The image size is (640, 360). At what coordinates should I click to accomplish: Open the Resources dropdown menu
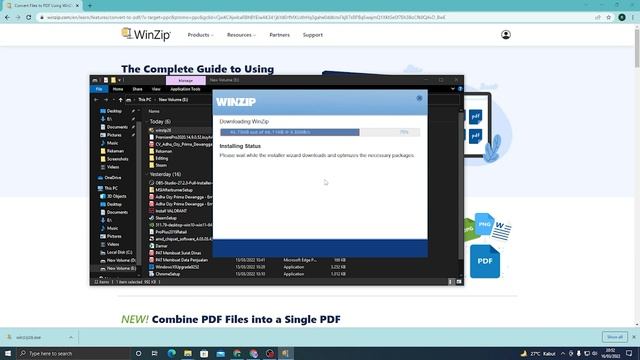pyautogui.click(x=241, y=35)
